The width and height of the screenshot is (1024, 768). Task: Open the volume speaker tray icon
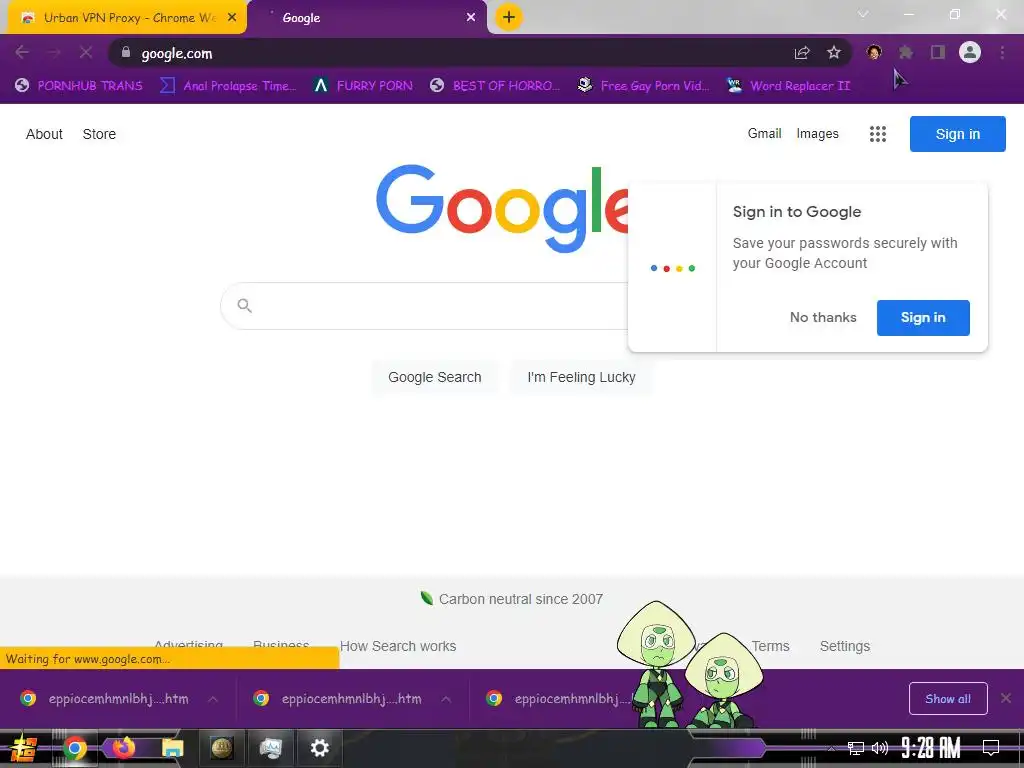pos(880,748)
